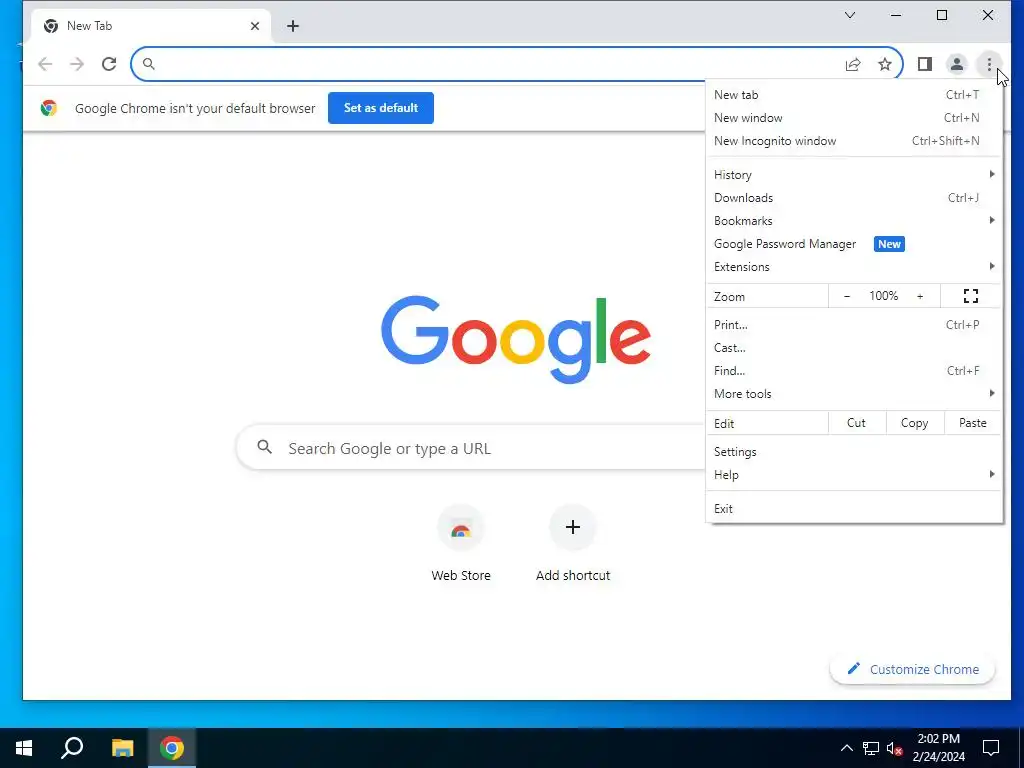Image resolution: width=1024 pixels, height=768 pixels.
Task: Open Downloads from the menu
Action: (x=854, y=197)
